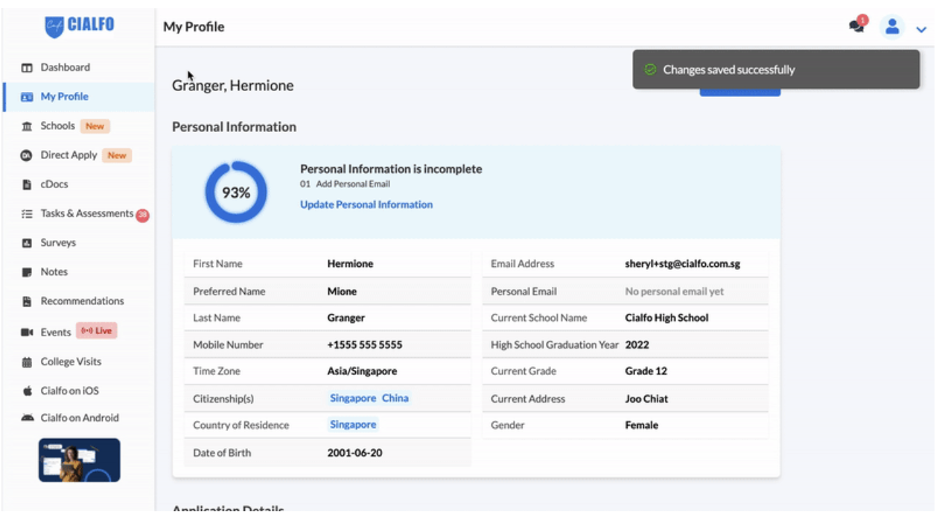Go to Schools section
Screen dimensions: 936x512
(58, 126)
